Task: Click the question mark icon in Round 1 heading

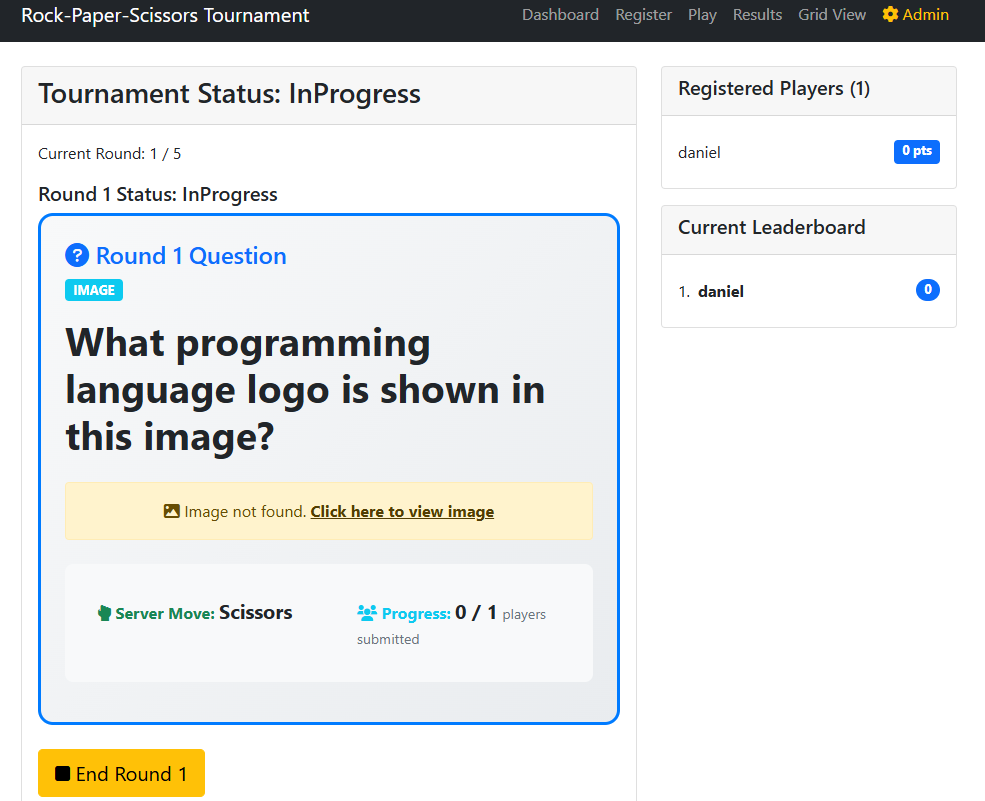Action: [x=77, y=256]
